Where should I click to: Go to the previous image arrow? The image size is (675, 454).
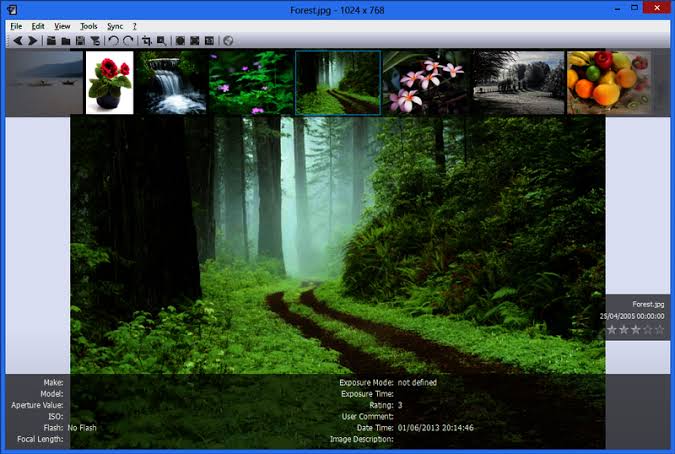tap(17, 41)
